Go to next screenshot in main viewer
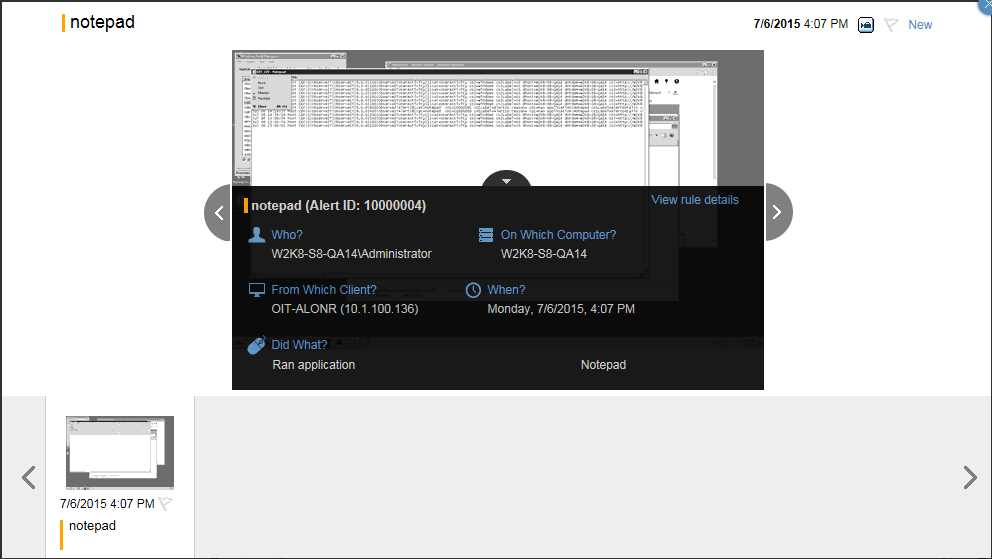 pos(778,212)
